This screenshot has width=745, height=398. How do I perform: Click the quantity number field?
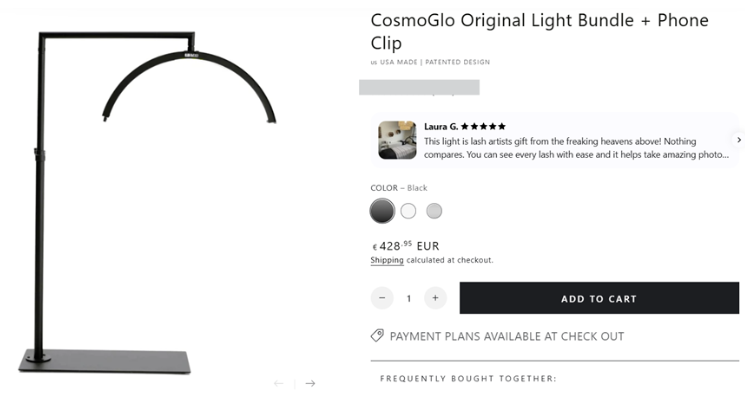[x=409, y=299]
